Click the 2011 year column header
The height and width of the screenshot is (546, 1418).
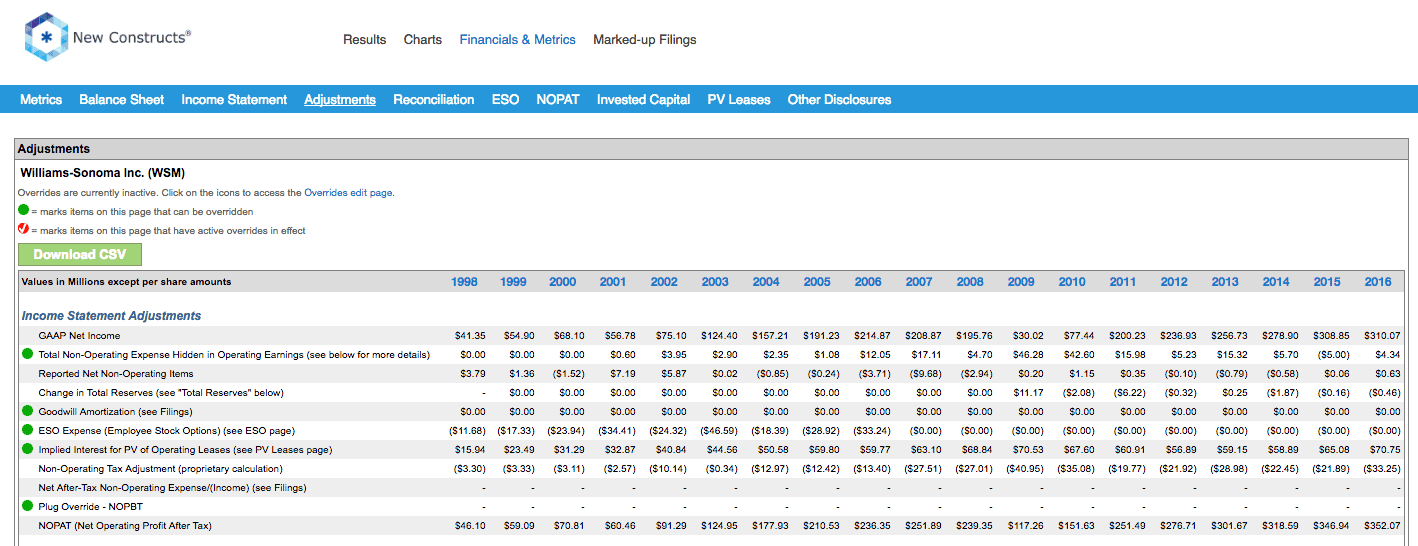coord(1123,282)
